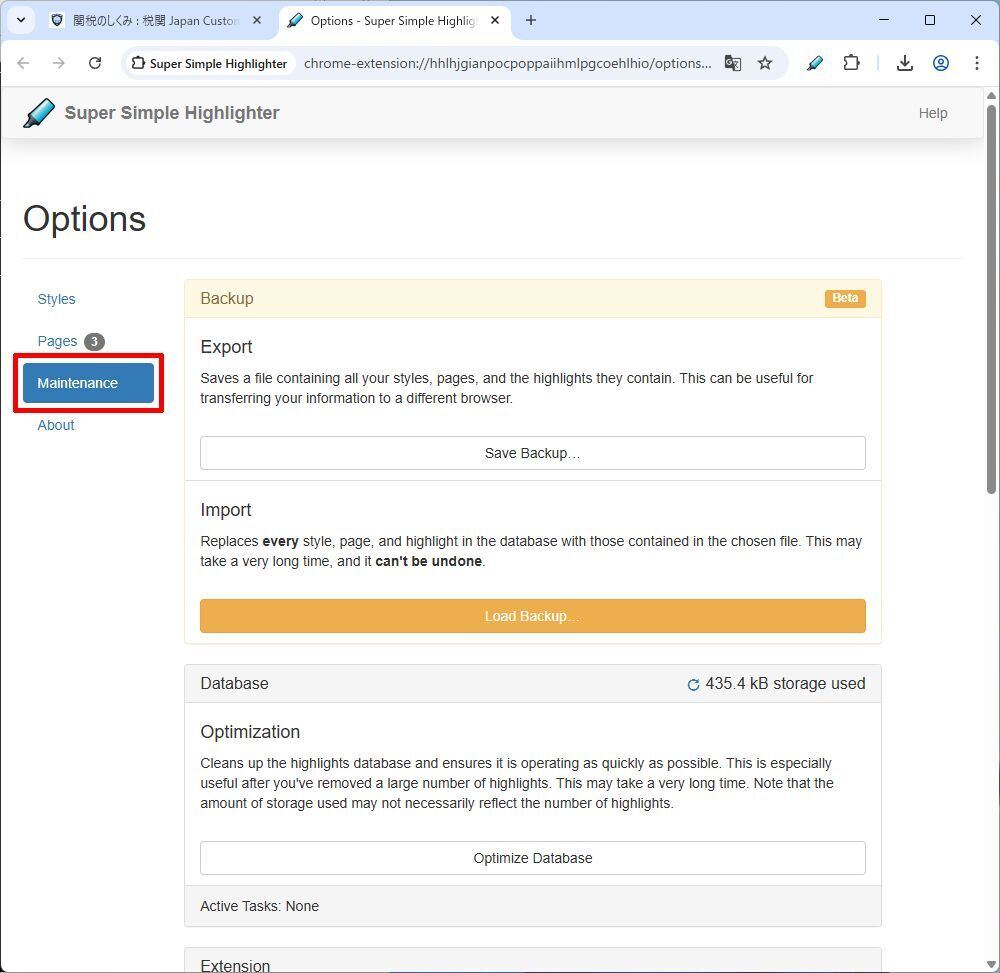
Task: Open the Downloads icon
Action: pyautogui.click(x=904, y=63)
